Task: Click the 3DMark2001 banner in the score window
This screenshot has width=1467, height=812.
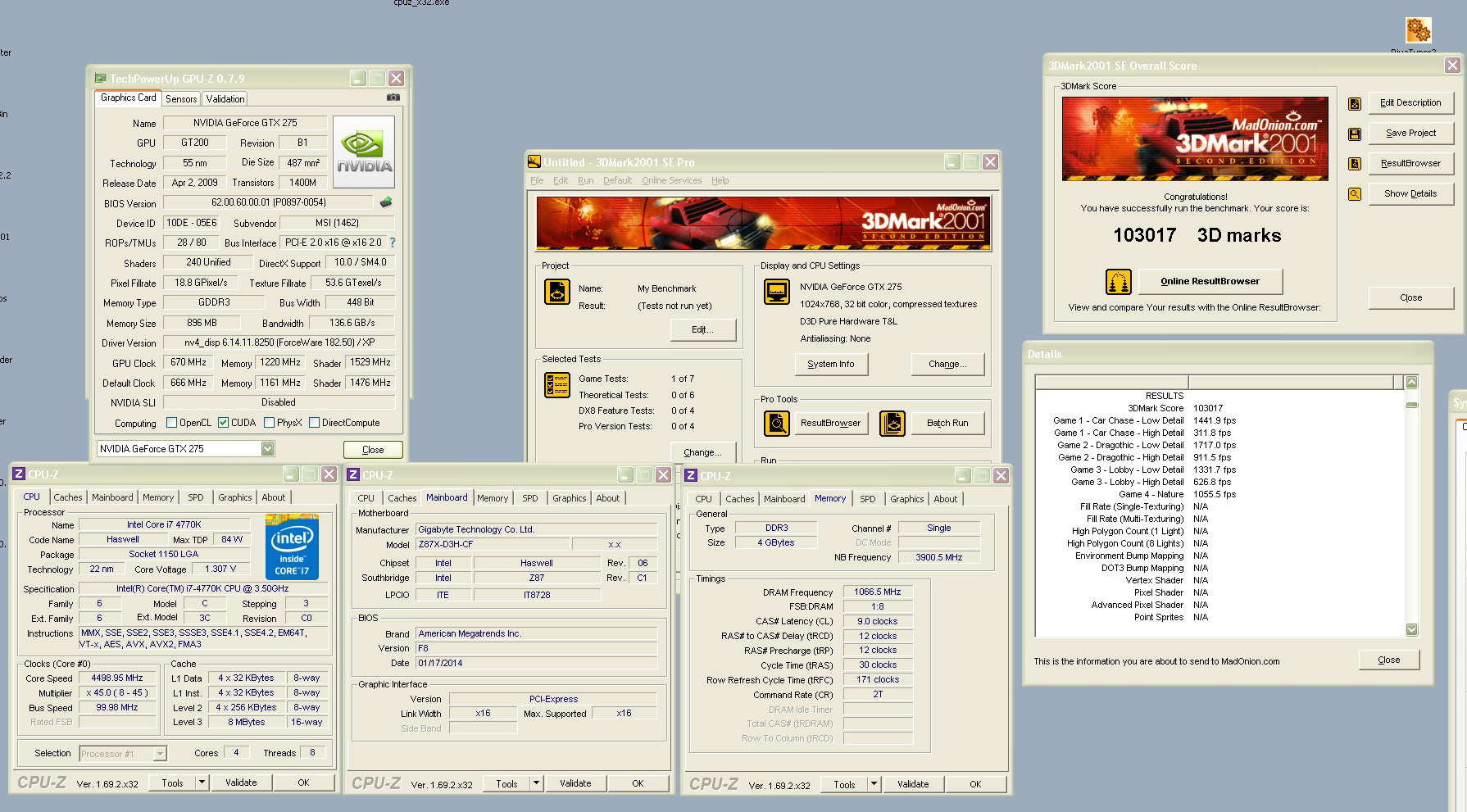Action: [x=1195, y=138]
